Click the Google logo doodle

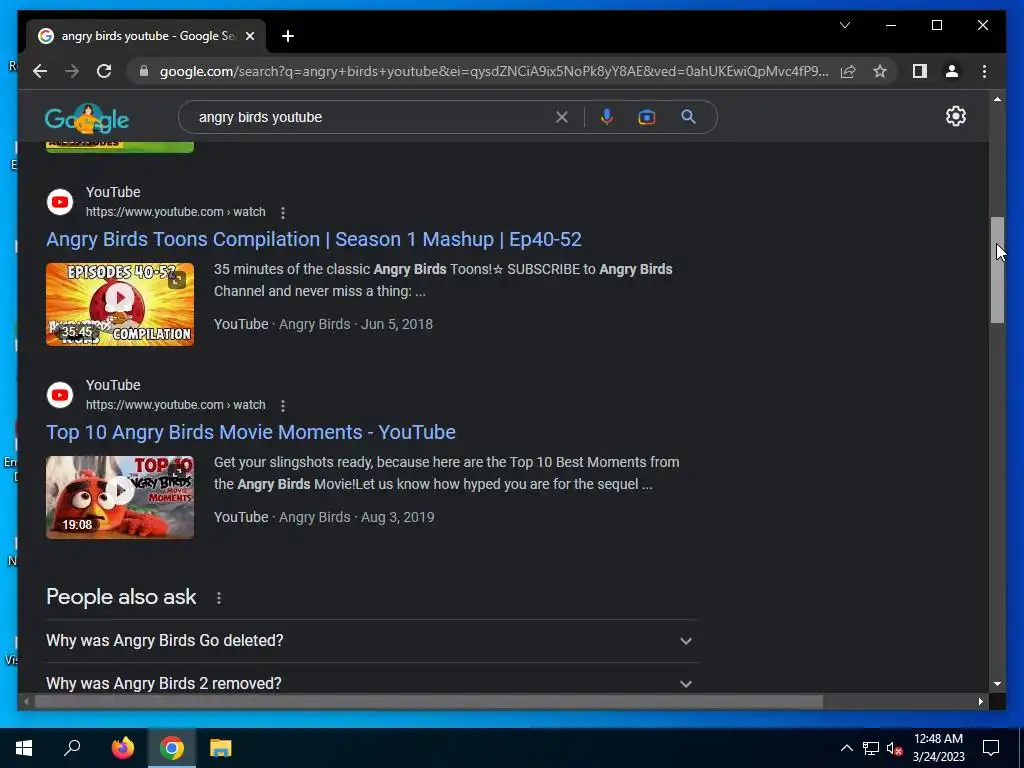(87, 119)
